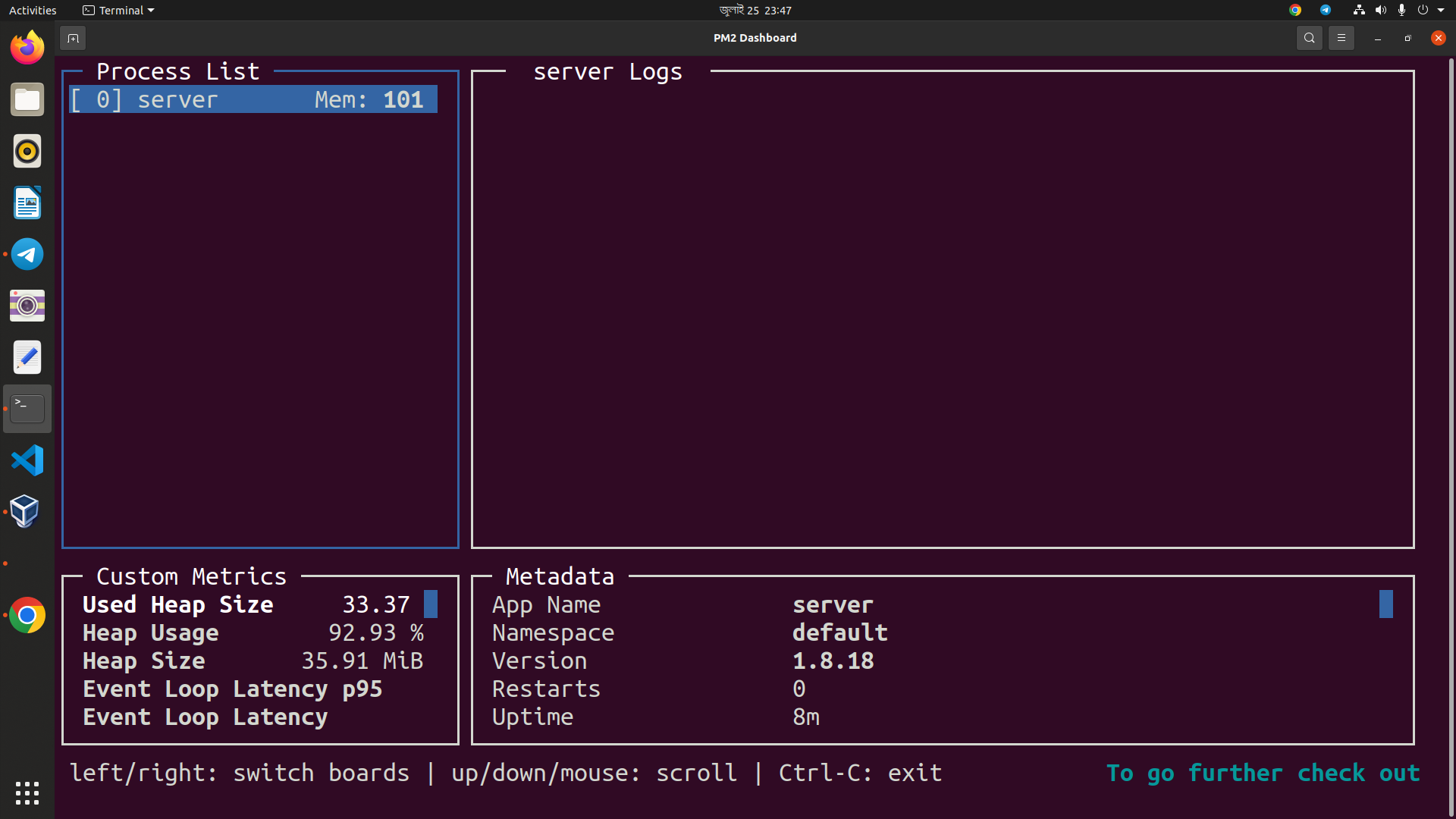The width and height of the screenshot is (1456, 819).
Task: Open the date and time calendar
Action: pyautogui.click(x=755, y=10)
